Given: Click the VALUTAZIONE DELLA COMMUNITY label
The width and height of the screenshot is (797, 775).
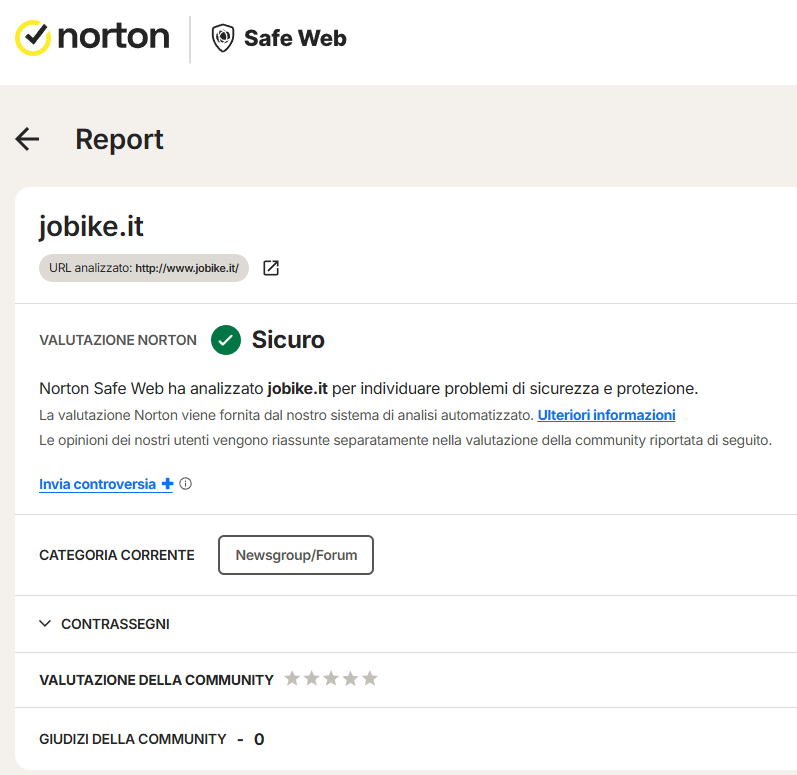Looking at the screenshot, I should tap(157, 680).
